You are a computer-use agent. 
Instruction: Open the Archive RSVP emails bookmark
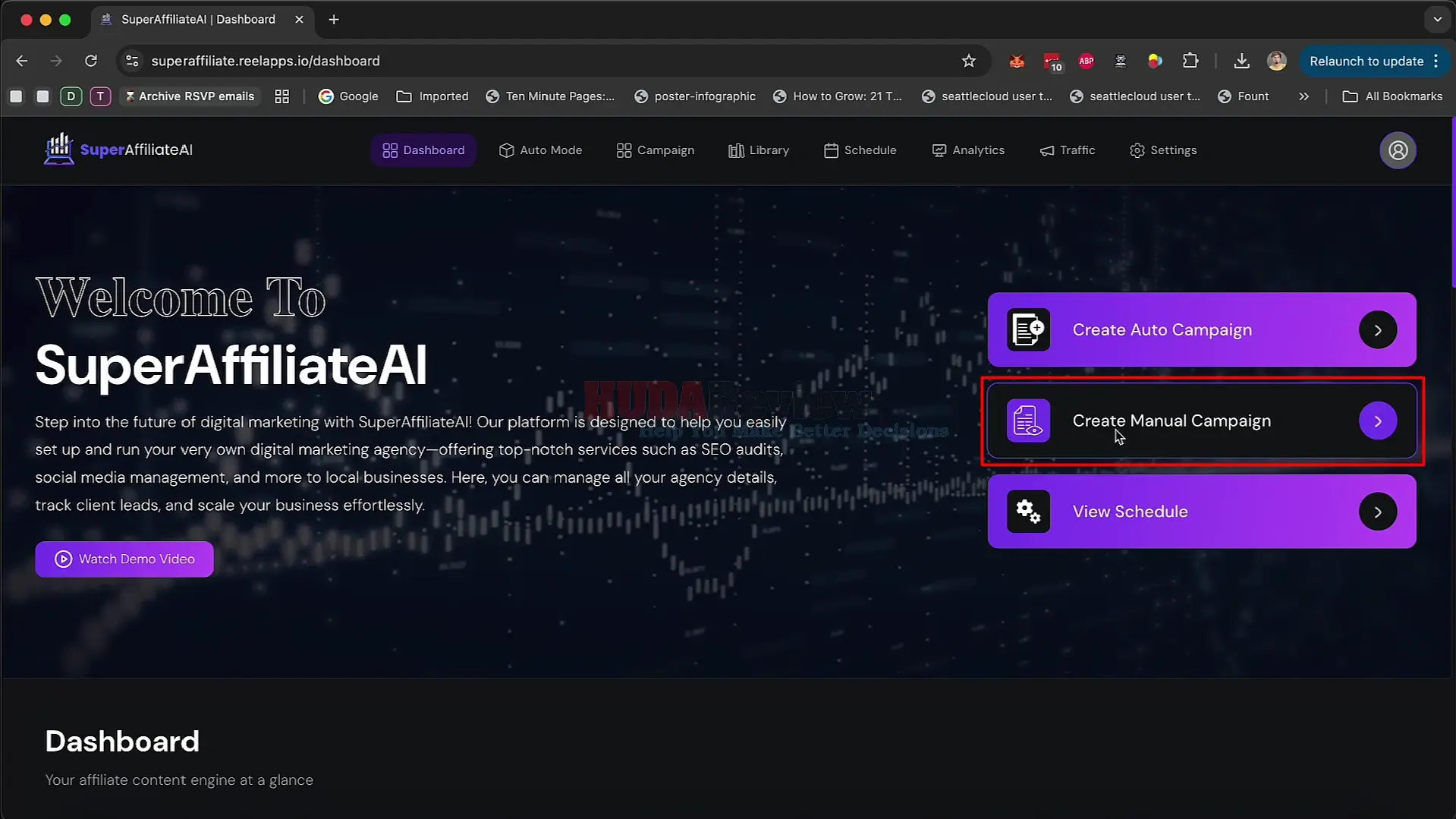click(x=190, y=96)
